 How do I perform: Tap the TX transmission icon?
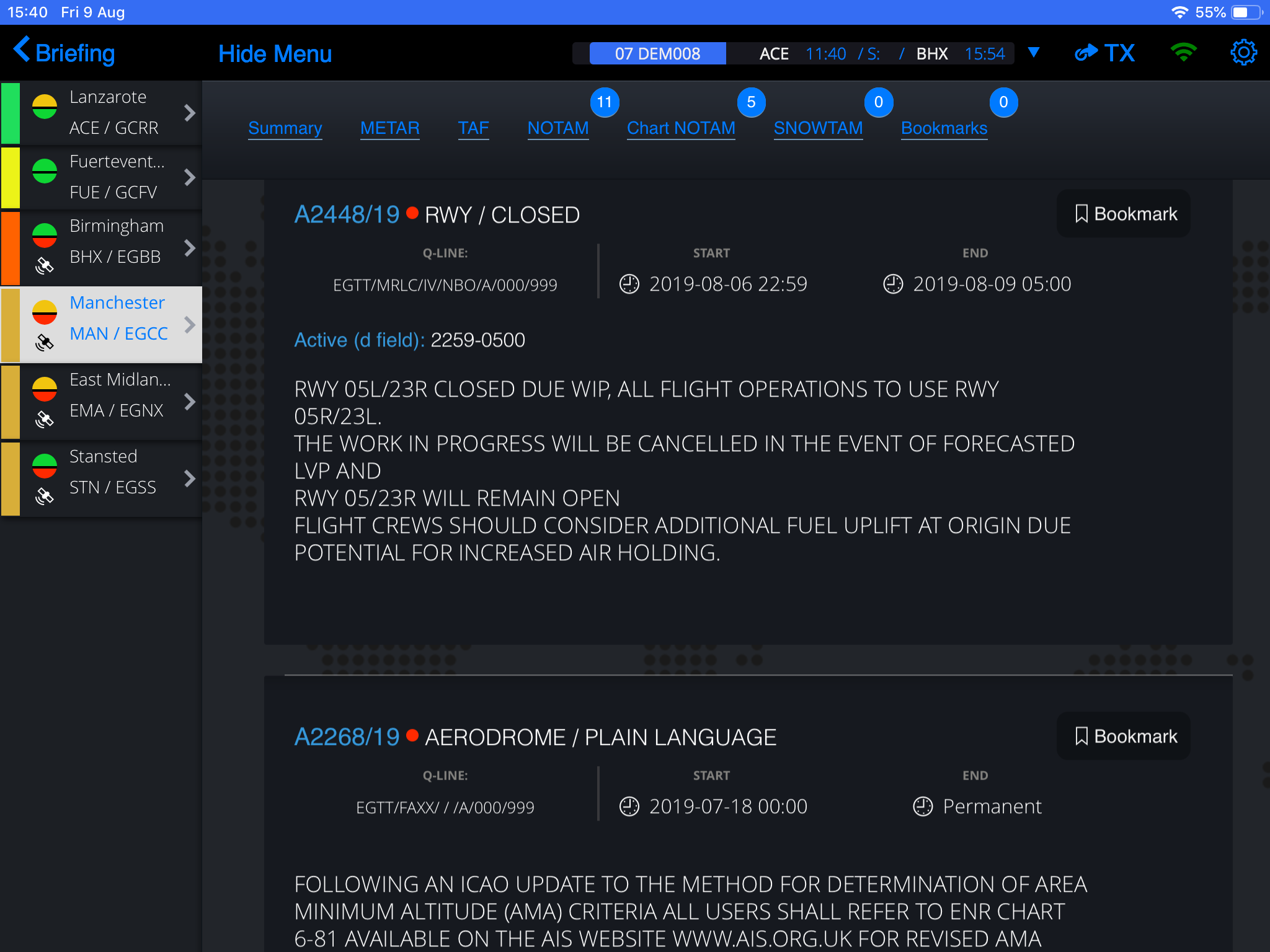(x=1102, y=53)
